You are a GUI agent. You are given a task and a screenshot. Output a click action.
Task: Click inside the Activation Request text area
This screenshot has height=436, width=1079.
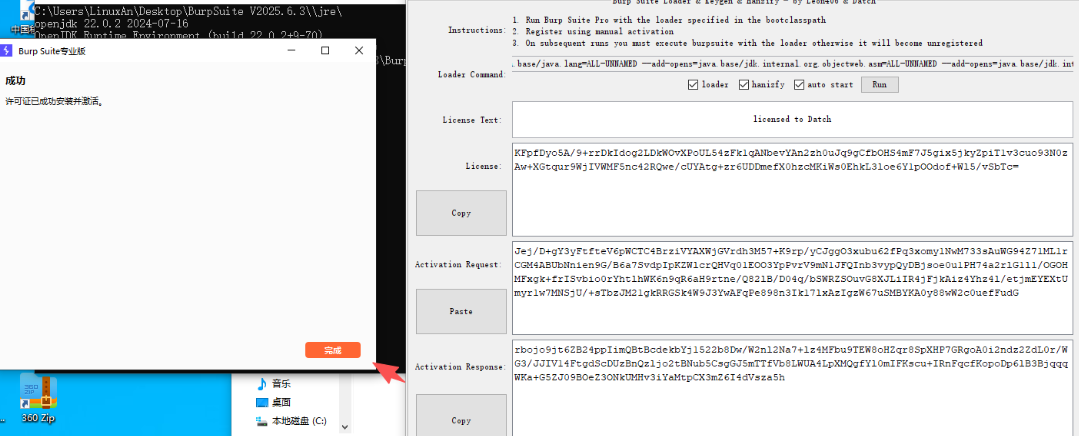click(x=793, y=285)
